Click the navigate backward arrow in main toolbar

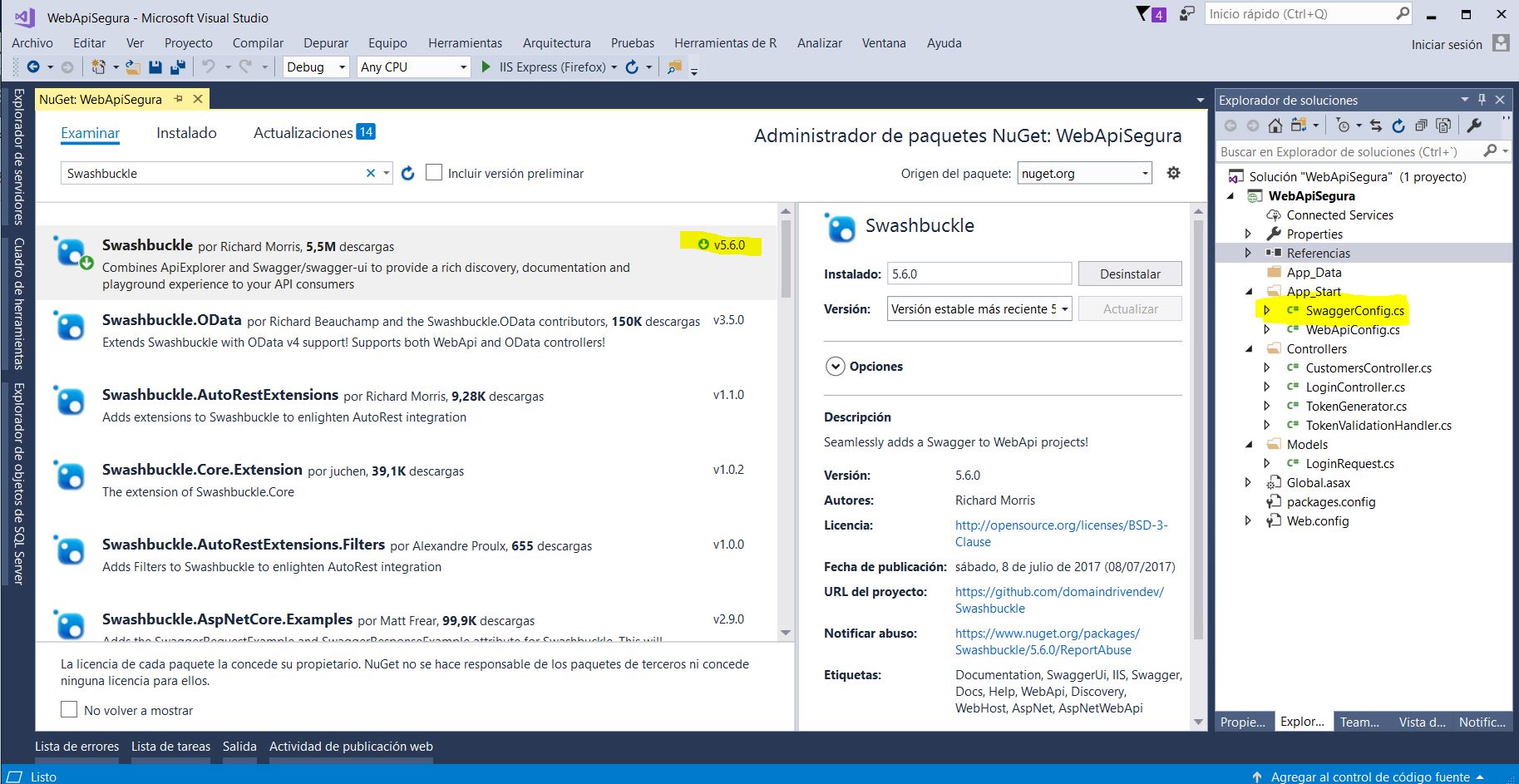(x=33, y=67)
